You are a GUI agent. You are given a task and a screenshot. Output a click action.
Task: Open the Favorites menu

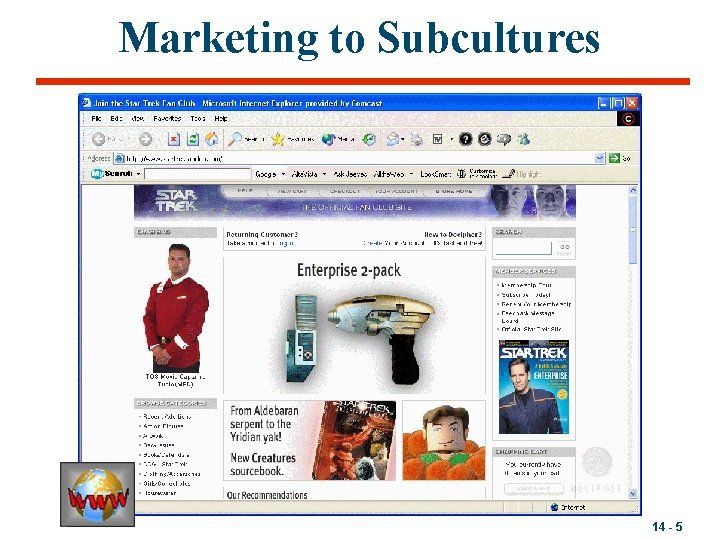(167, 118)
